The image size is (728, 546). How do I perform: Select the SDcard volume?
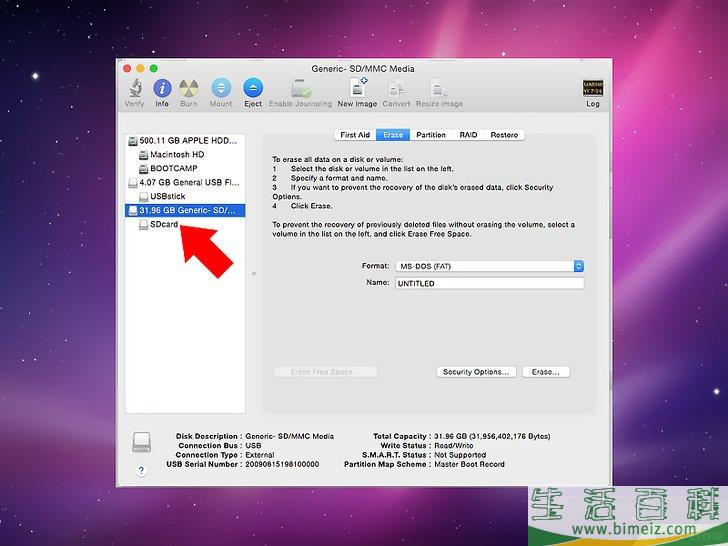point(185,224)
